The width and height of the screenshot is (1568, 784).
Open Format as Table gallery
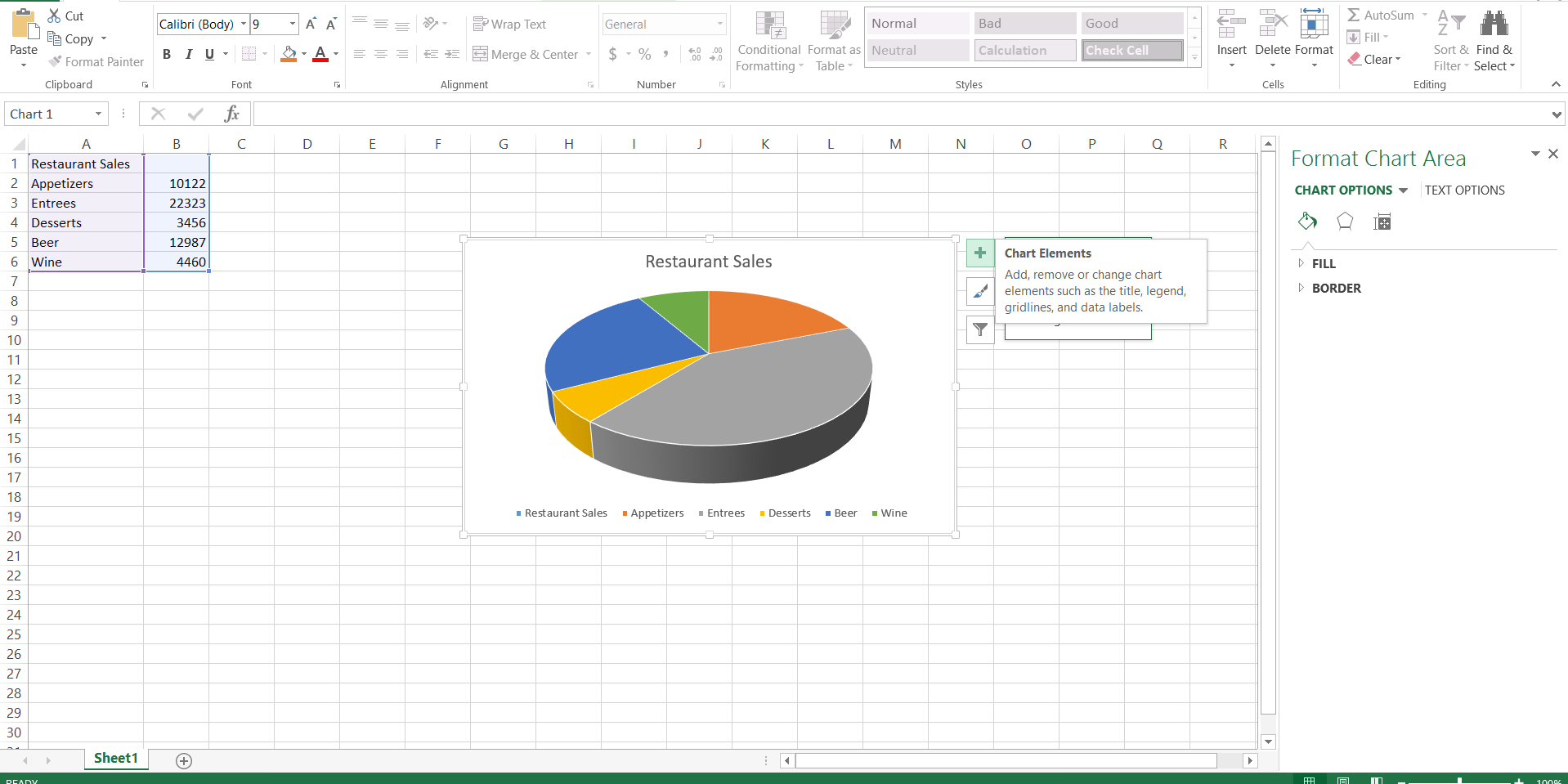[834, 41]
